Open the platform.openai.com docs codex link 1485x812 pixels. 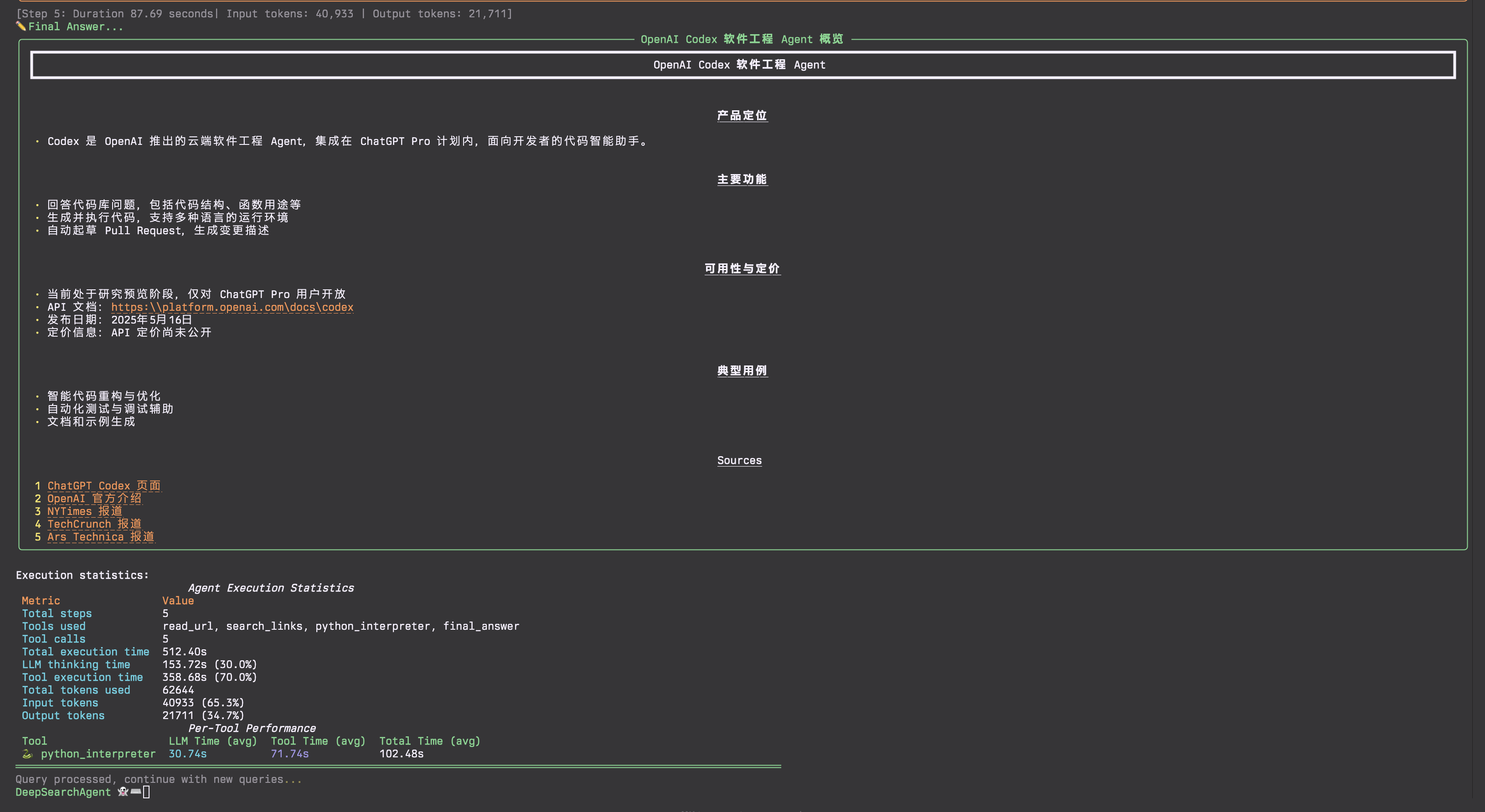point(232,307)
